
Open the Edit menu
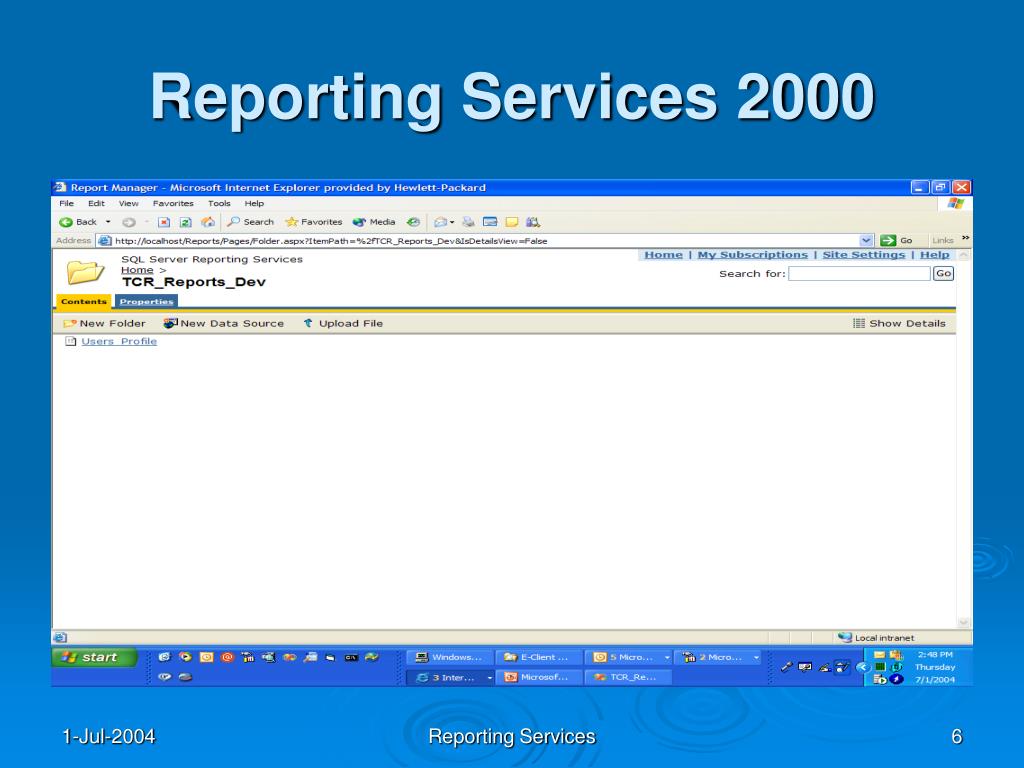tap(96, 203)
